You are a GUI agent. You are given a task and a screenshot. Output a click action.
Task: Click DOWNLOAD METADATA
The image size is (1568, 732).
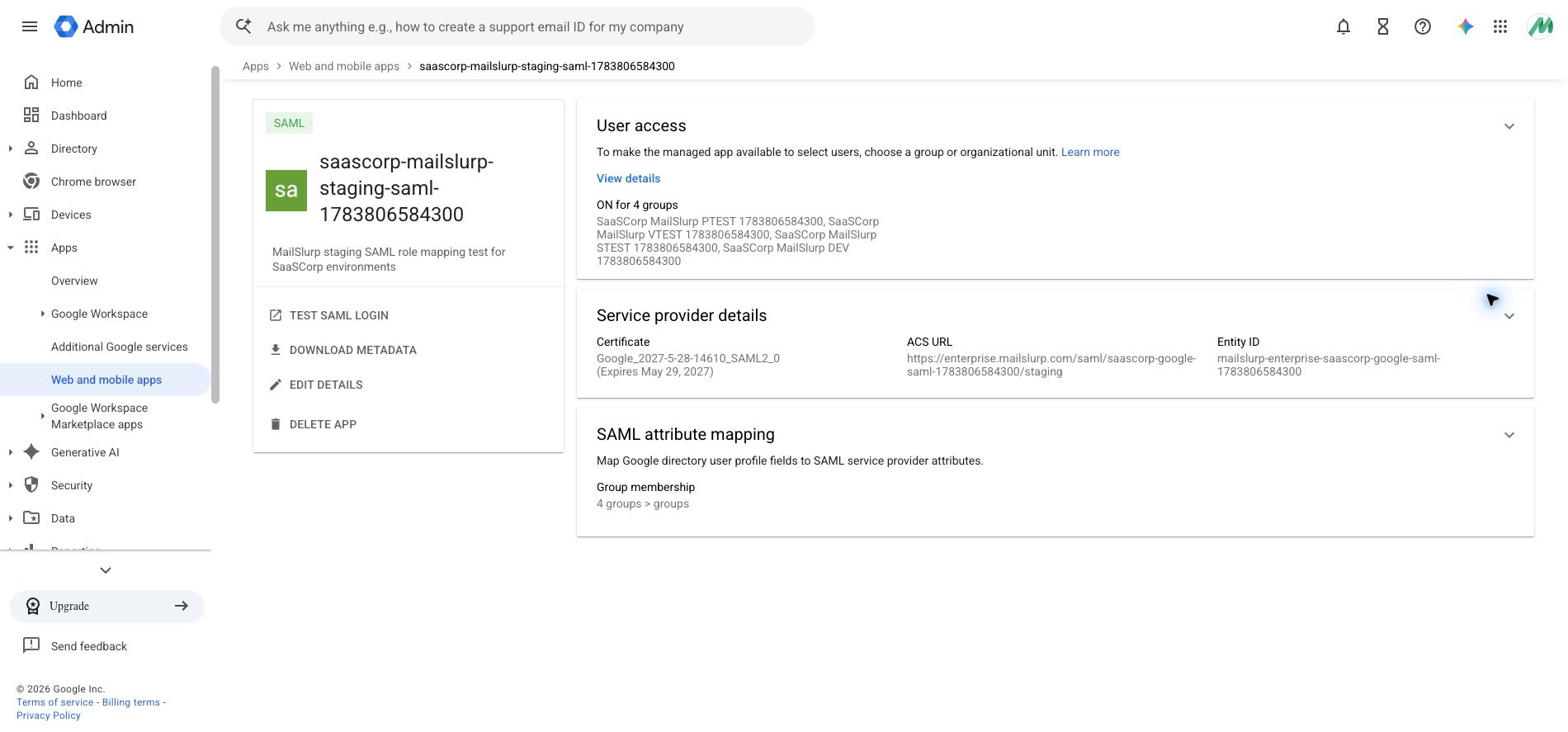coord(353,350)
